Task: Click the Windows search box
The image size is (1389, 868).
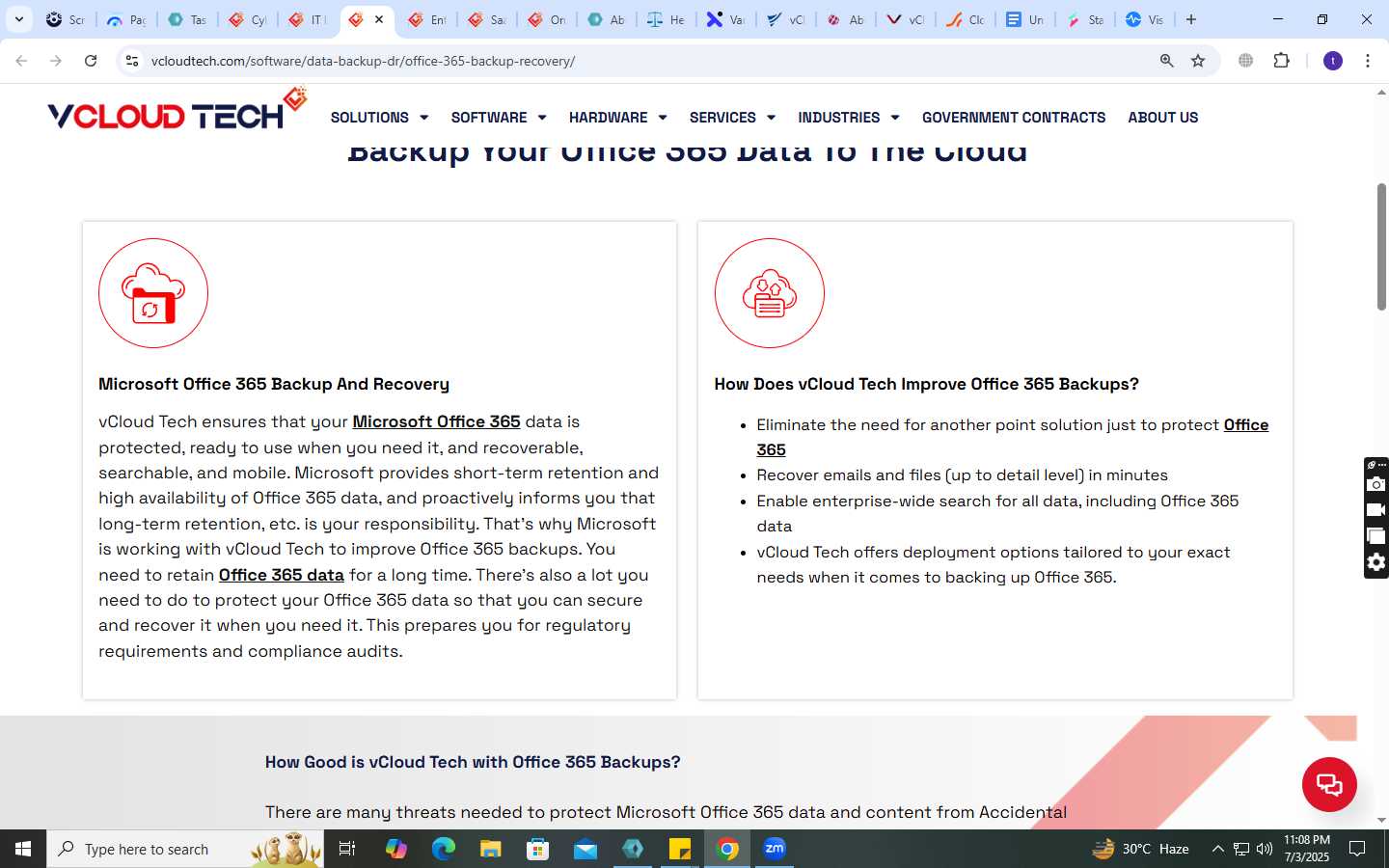Action: [x=185, y=849]
